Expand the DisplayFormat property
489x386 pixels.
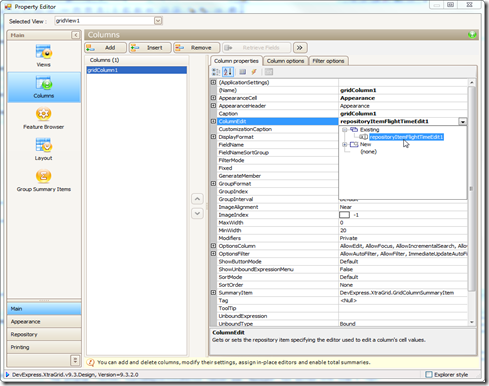(213, 137)
